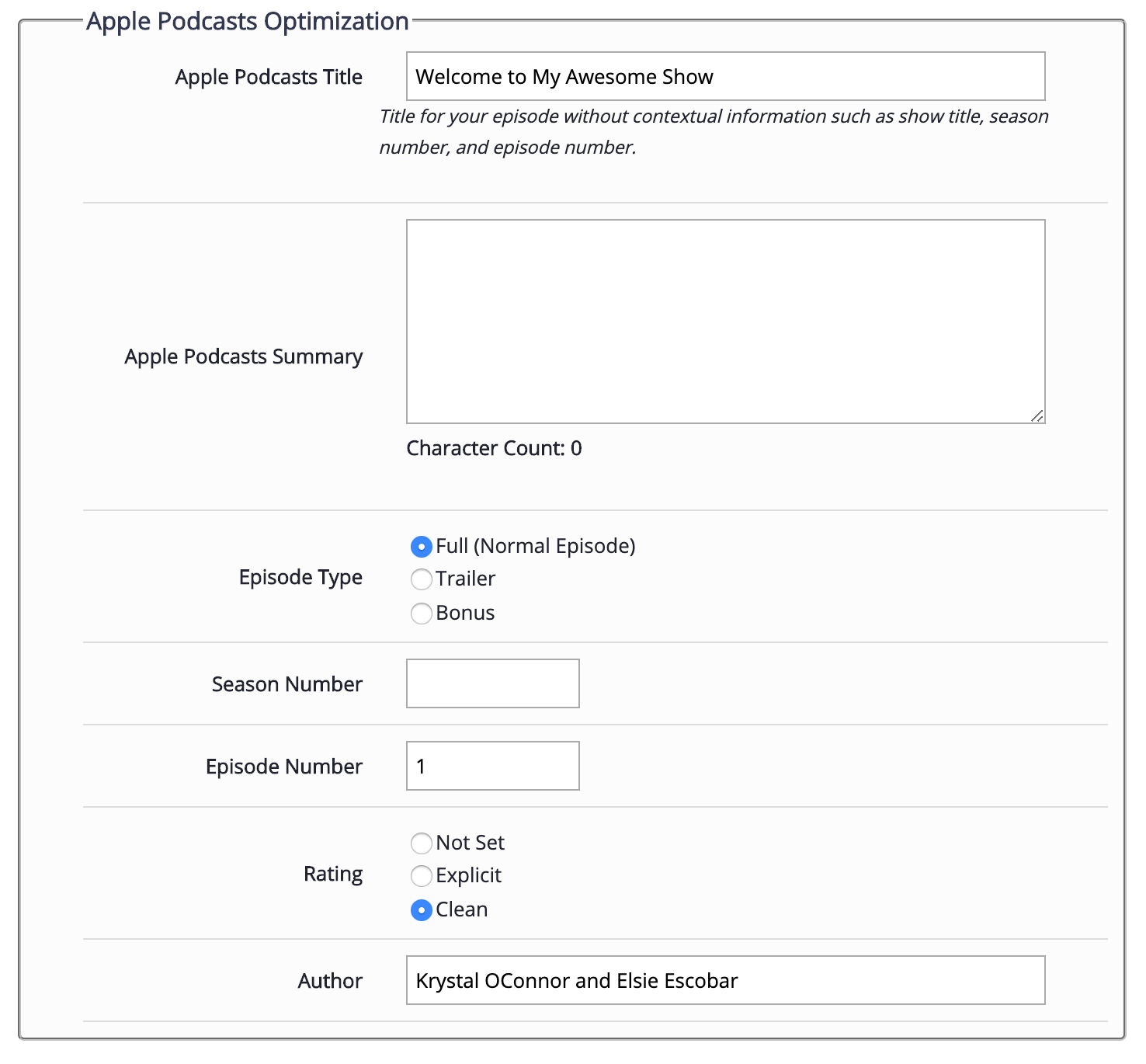
Task: Select the Clean rating radio button
Action: coord(421,910)
